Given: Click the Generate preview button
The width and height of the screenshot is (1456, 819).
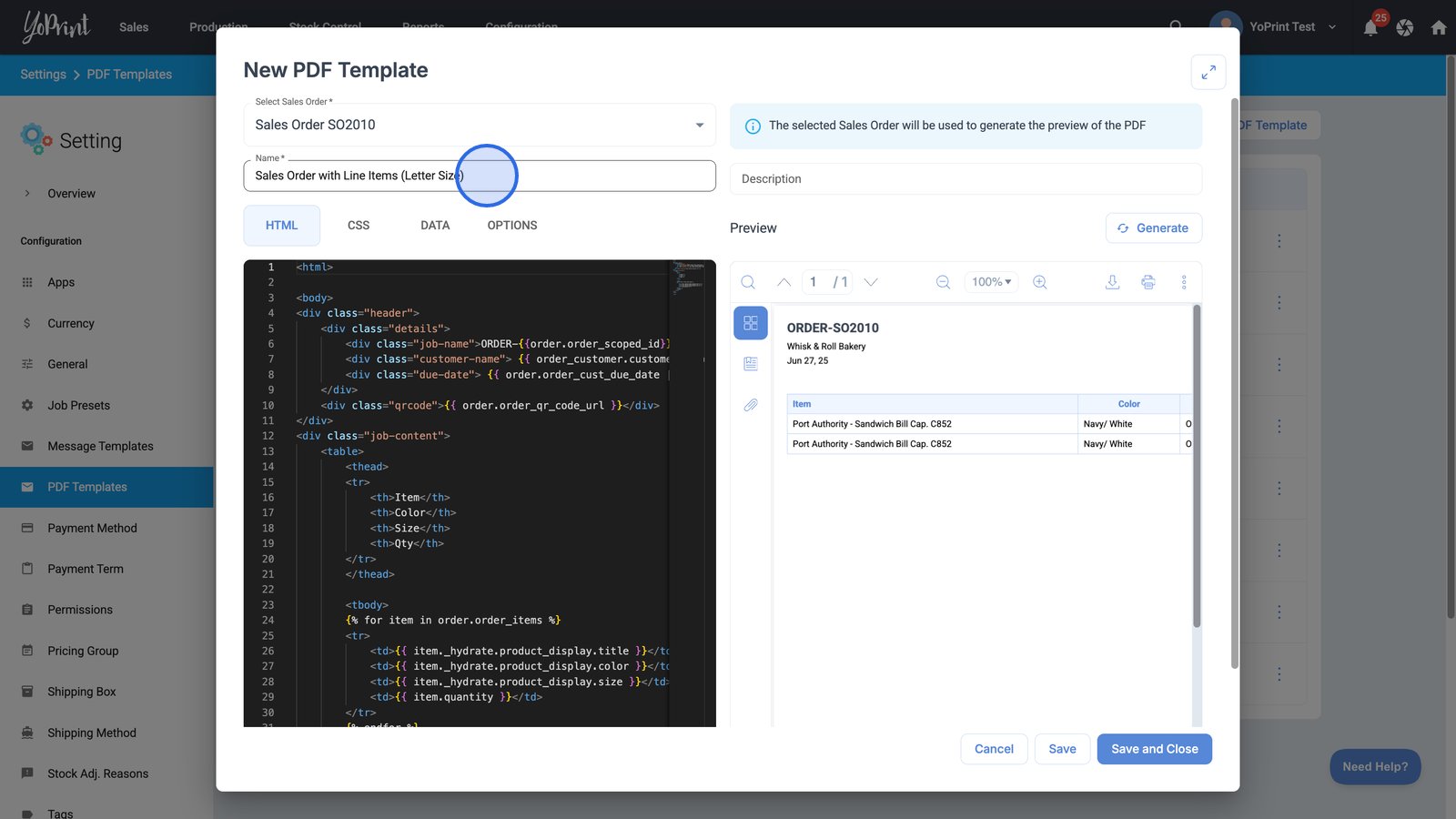Looking at the screenshot, I should pos(1153,228).
